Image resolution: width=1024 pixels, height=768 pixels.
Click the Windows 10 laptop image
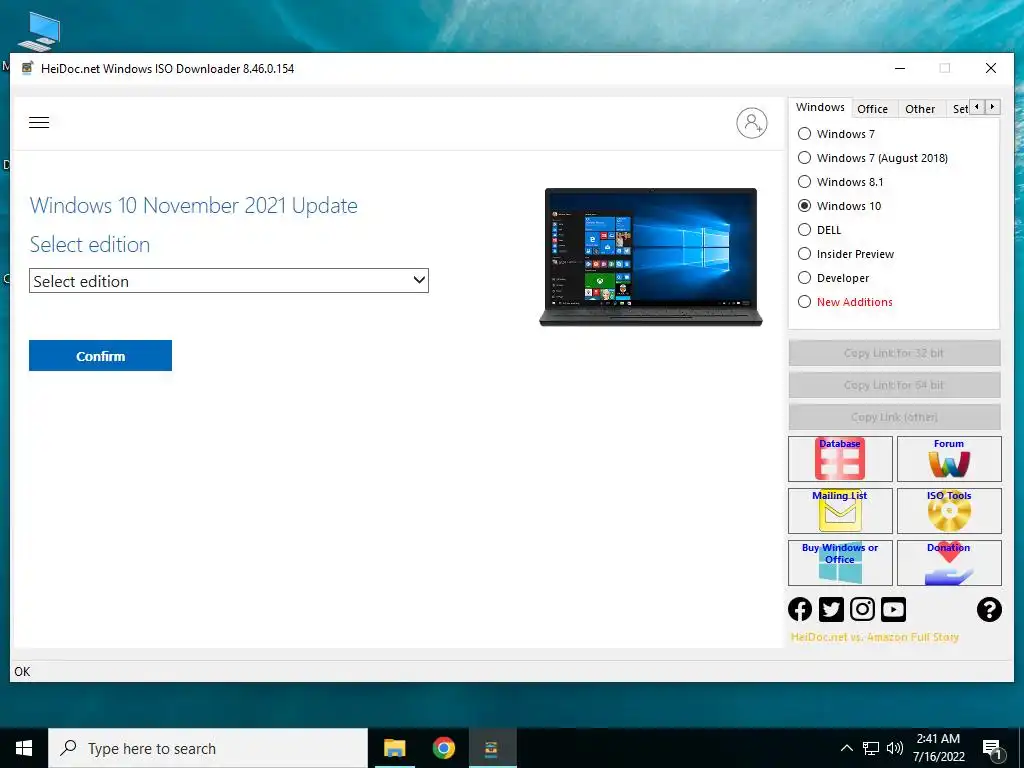tap(651, 257)
